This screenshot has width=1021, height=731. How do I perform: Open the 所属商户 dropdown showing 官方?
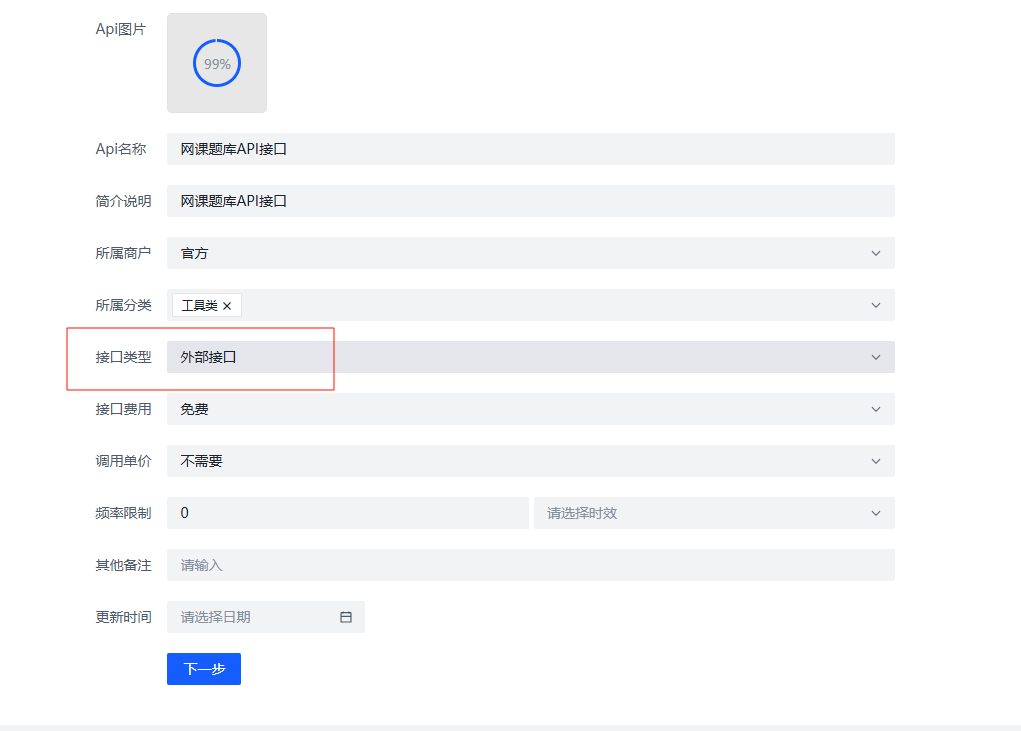click(531, 253)
